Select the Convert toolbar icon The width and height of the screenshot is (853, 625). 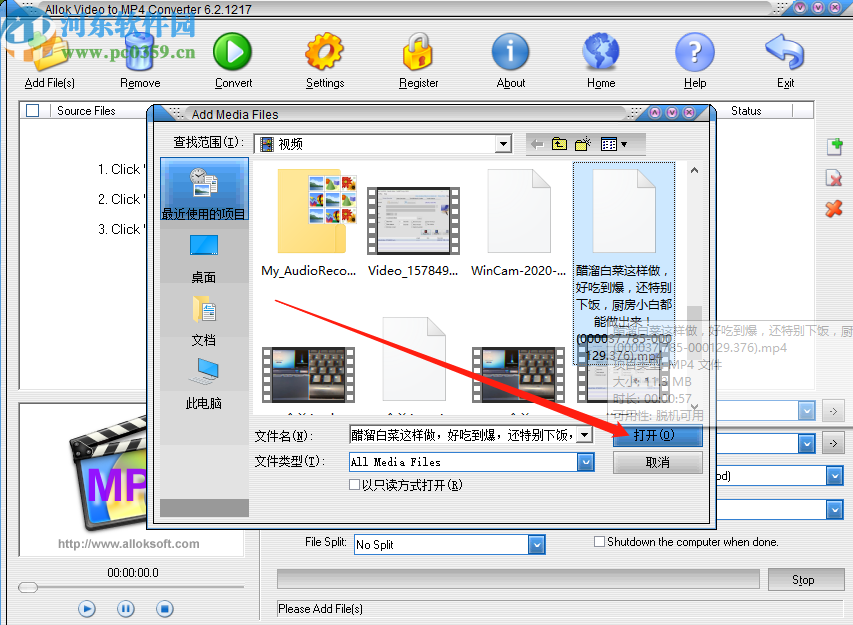coord(233,50)
